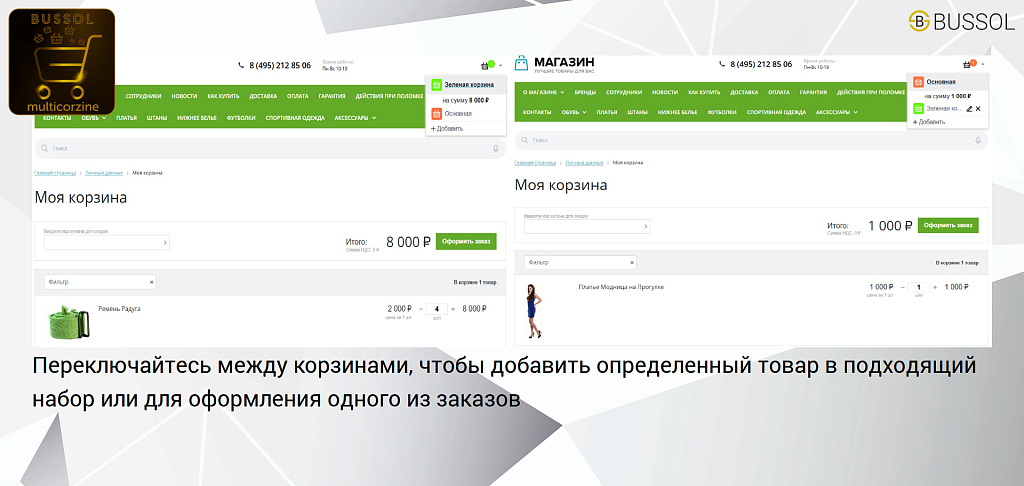
Task: Decrease quantity of Платье Модница на Прогулке
Action: click(903, 287)
